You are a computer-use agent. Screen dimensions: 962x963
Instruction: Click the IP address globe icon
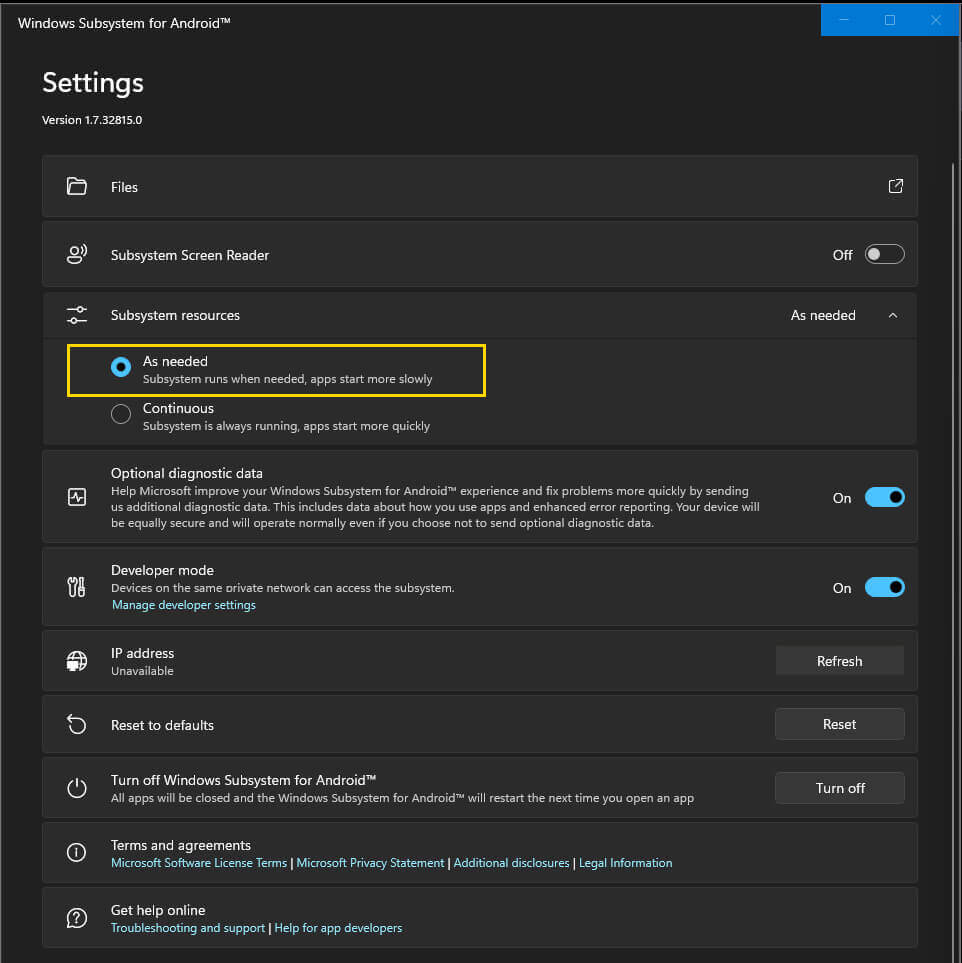pos(77,661)
